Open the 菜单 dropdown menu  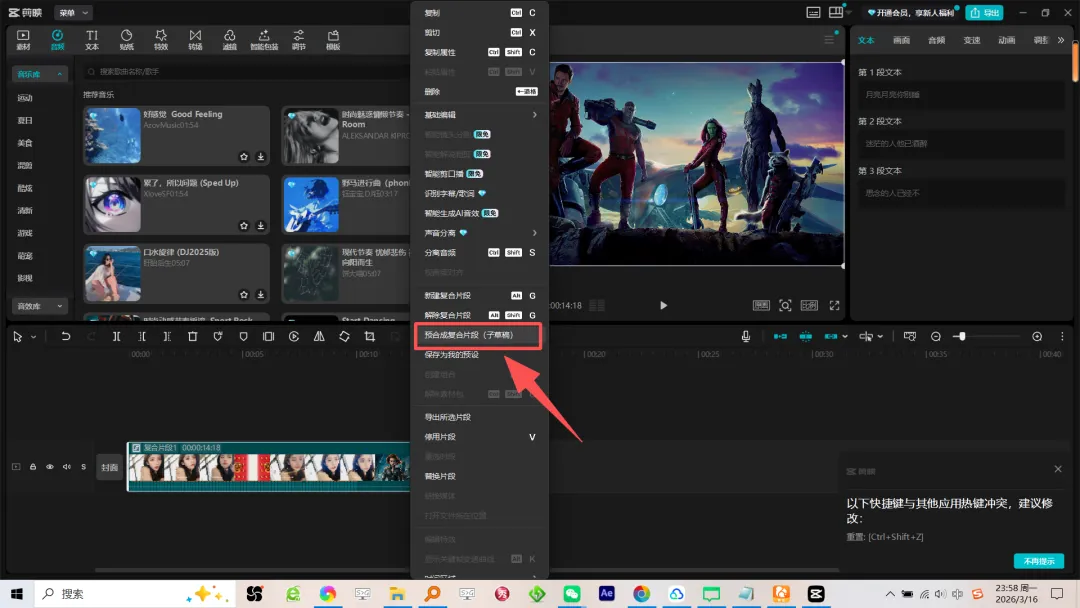pos(74,12)
